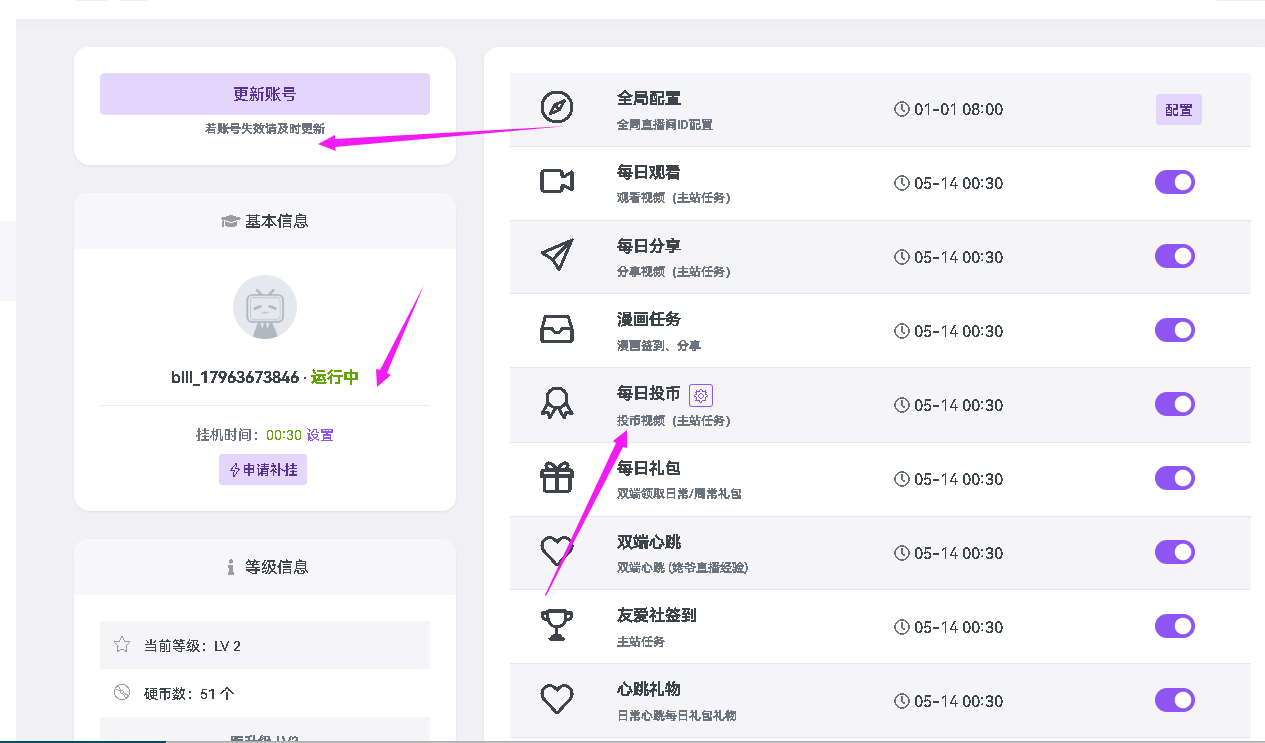Click the trophy icon for 友爱社签到

557,625
